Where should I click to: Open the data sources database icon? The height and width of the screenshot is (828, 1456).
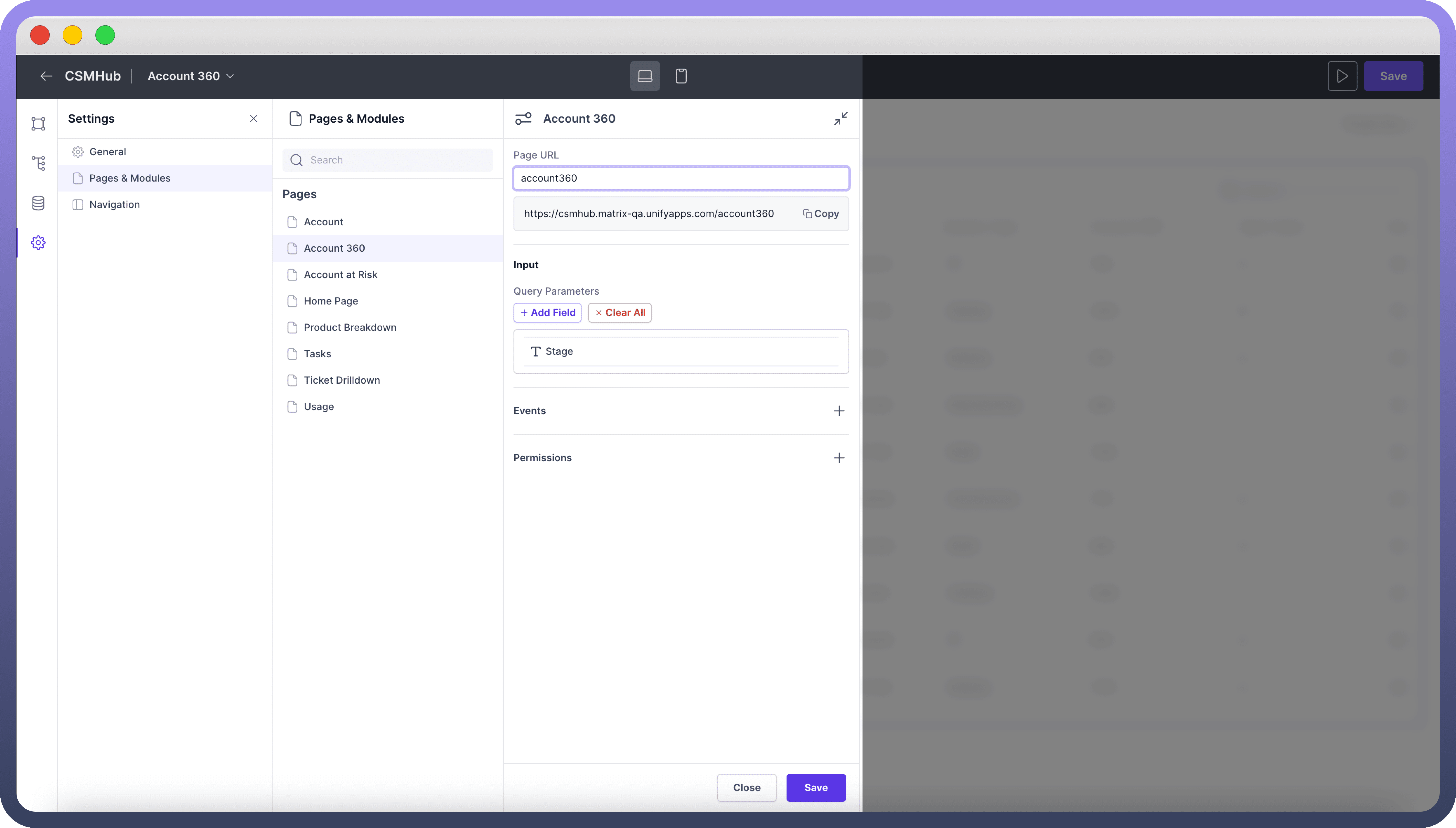click(x=38, y=203)
